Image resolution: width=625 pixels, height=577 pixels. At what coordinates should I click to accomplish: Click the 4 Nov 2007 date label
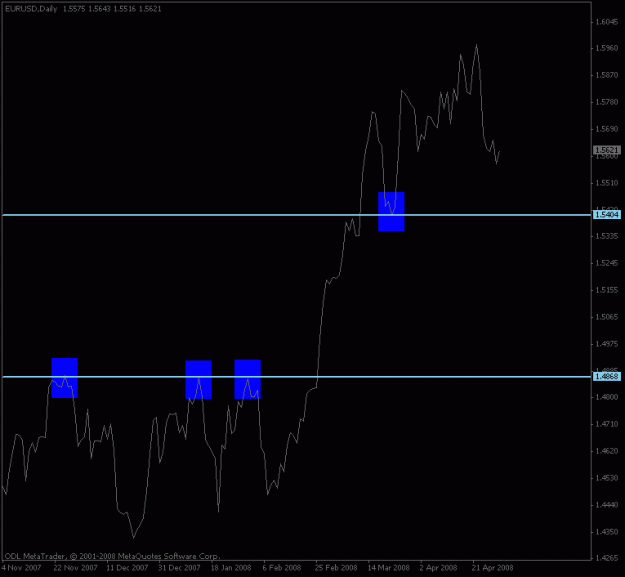(22, 567)
